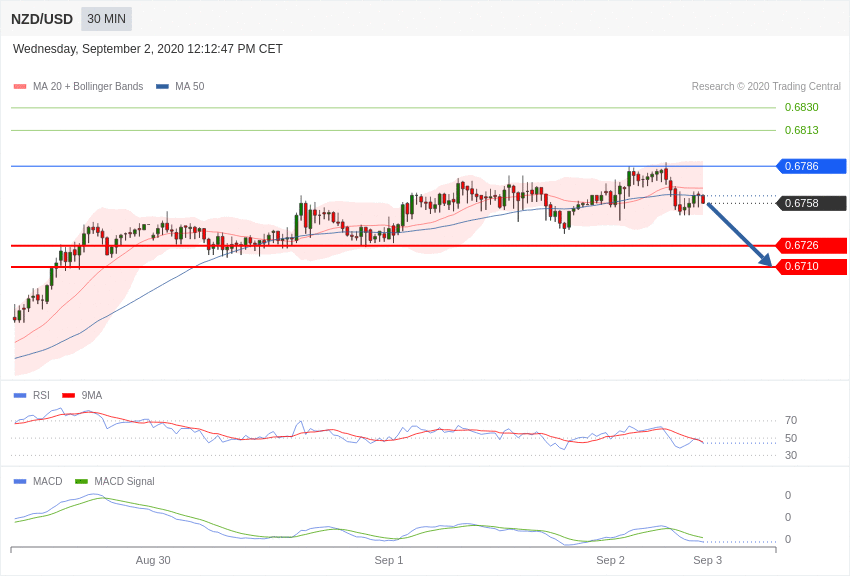Click the Sep 1 date axis label
This screenshot has height=576, width=850.
point(389,560)
